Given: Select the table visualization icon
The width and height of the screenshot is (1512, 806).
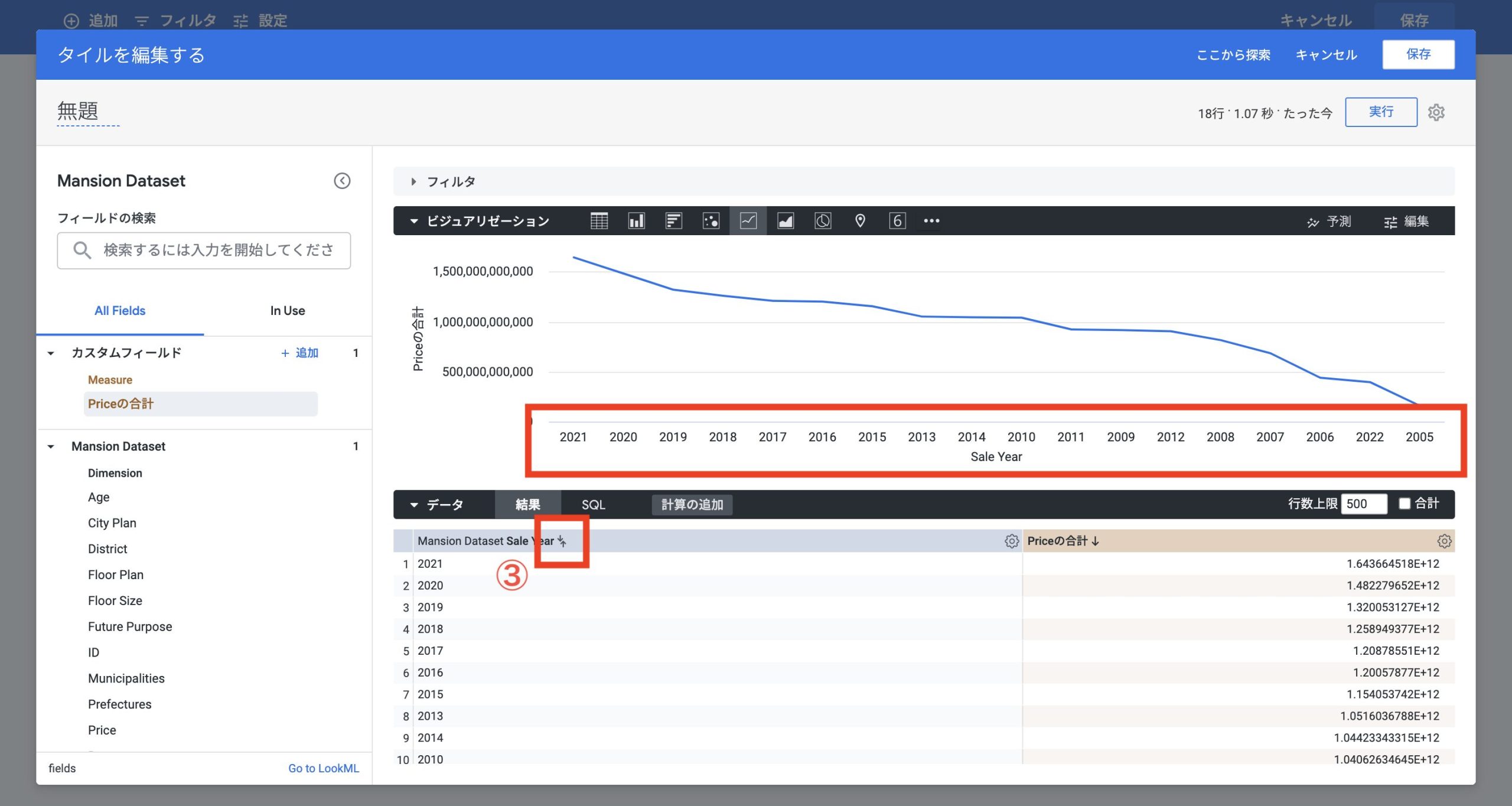Looking at the screenshot, I should coord(599,221).
